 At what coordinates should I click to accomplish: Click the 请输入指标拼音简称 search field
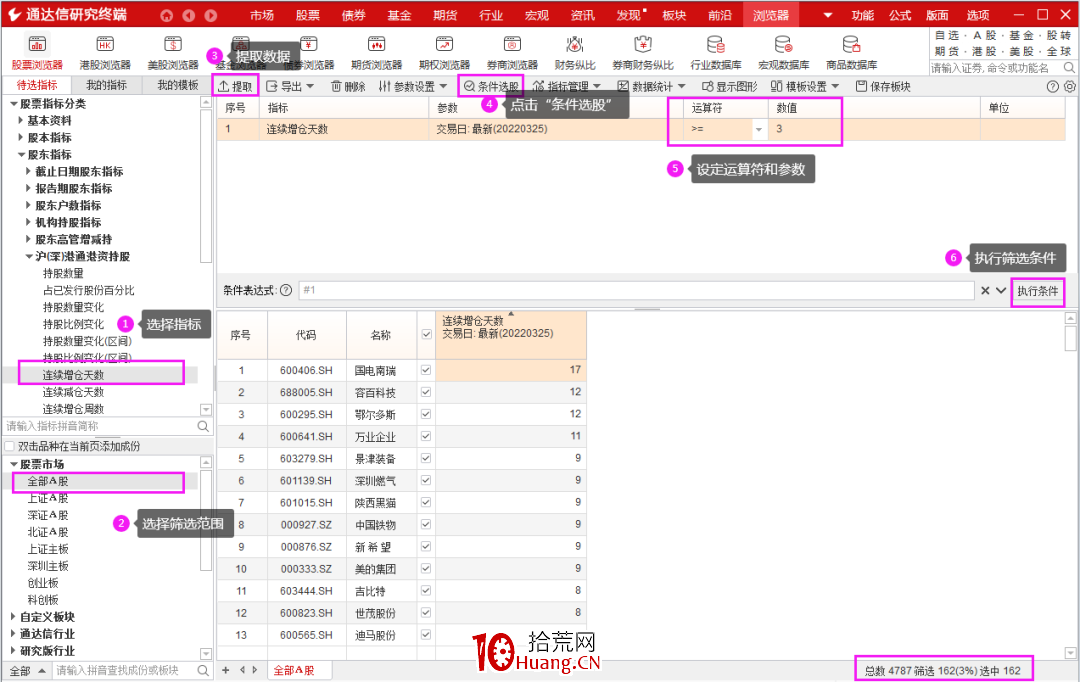(x=100, y=426)
